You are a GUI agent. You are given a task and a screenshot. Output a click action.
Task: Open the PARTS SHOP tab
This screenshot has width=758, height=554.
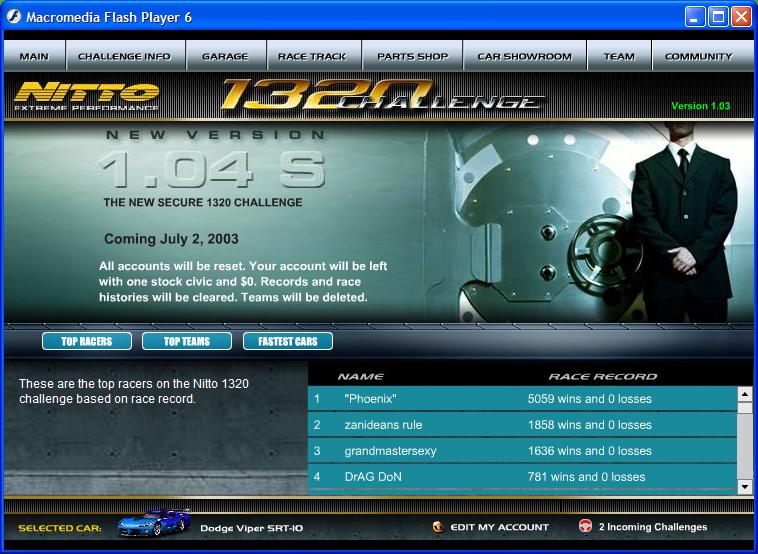pyautogui.click(x=412, y=56)
